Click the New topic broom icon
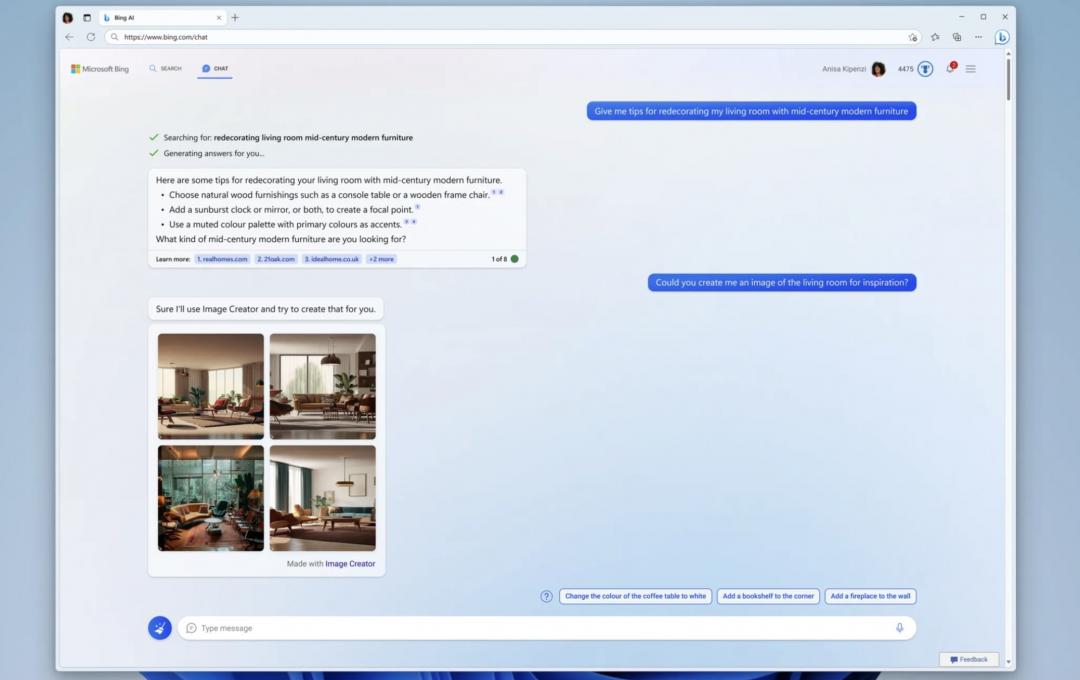This screenshot has height=680, width=1080. coord(160,628)
